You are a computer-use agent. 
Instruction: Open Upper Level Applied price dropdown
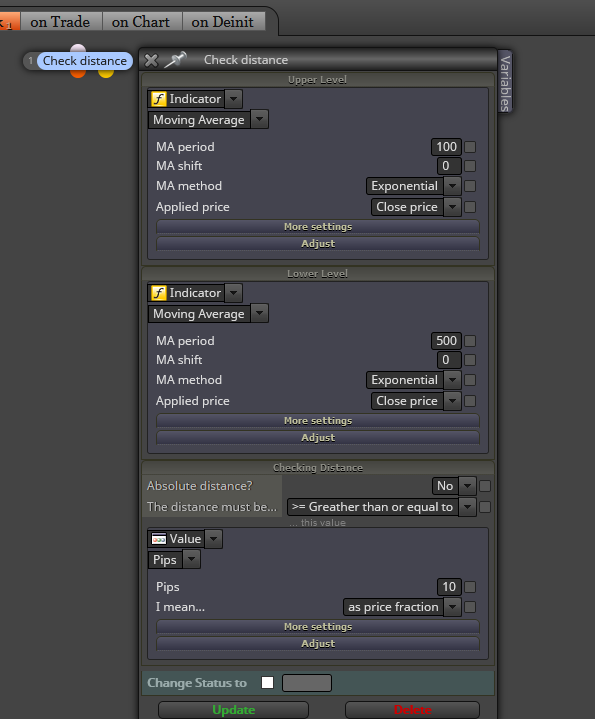pyautogui.click(x=452, y=207)
